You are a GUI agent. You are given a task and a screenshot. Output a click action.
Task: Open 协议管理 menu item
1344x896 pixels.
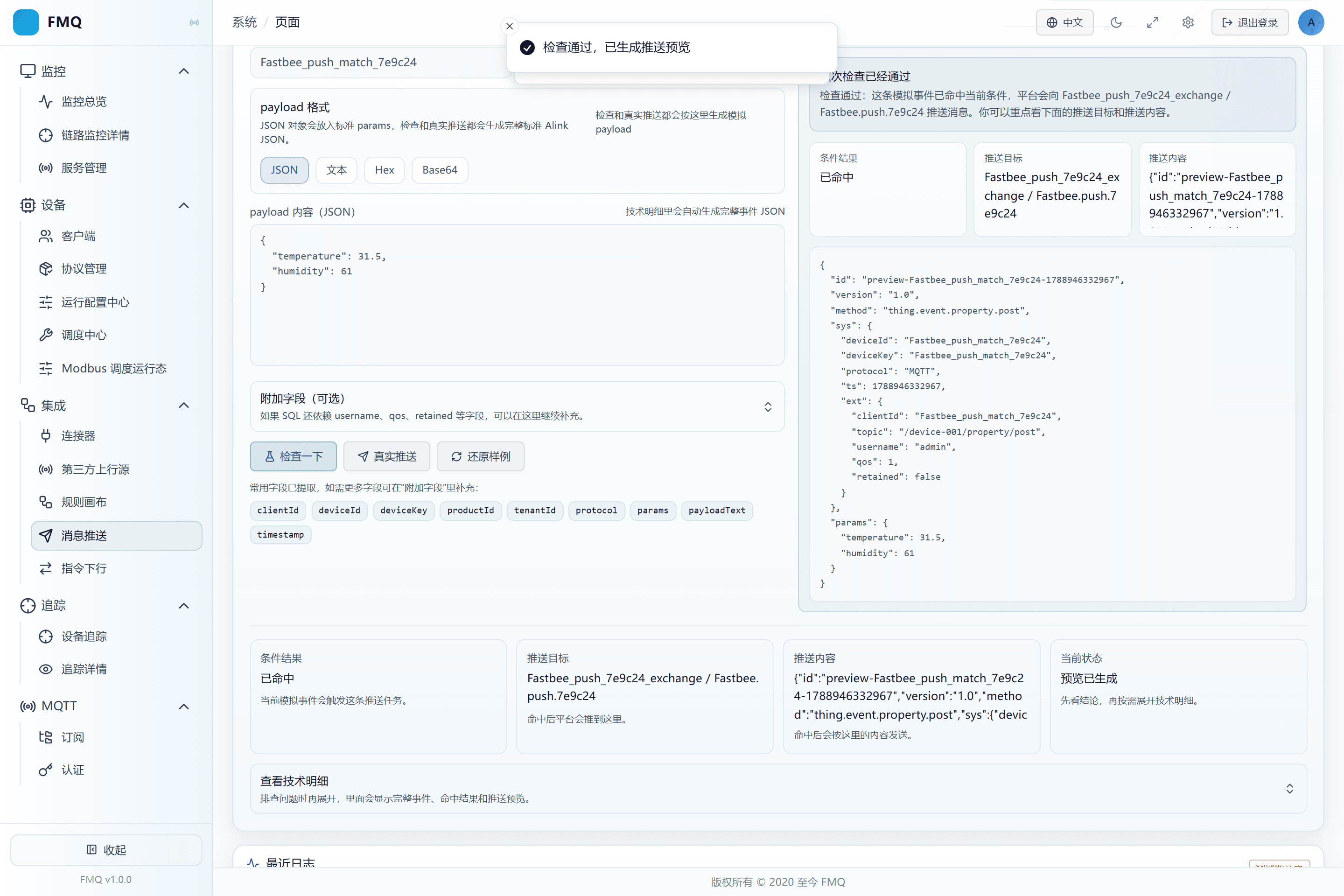click(x=117, y=269)
